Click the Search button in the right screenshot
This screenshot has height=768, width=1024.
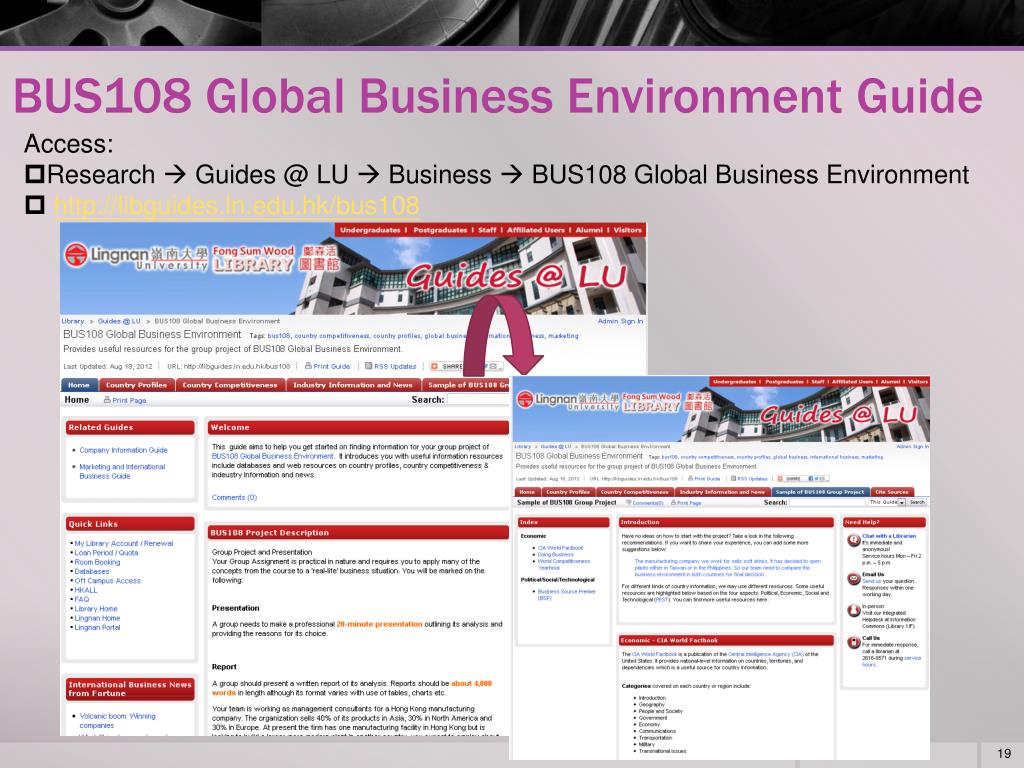(x=917, y=502)
